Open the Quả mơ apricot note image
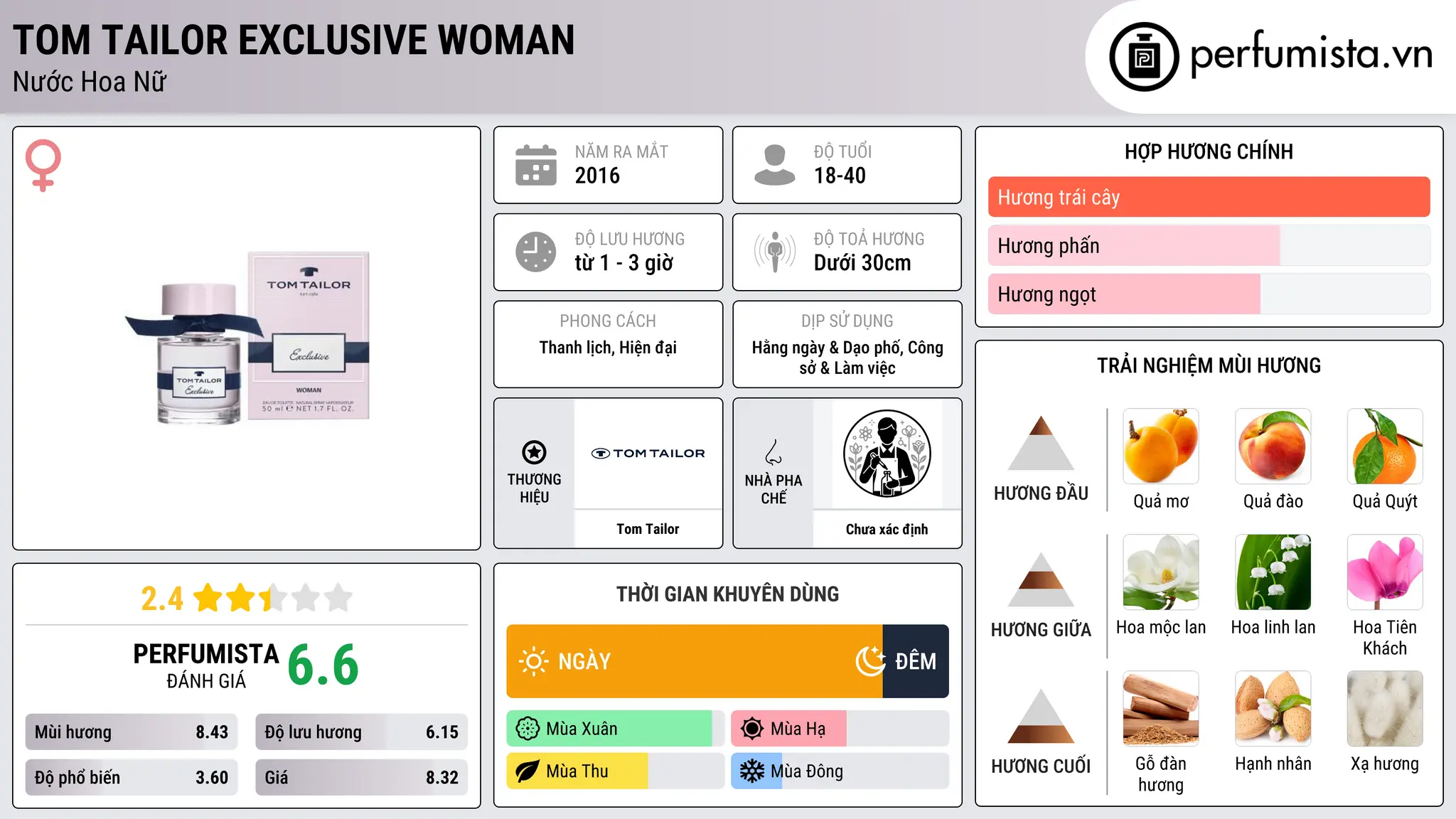This screenshot has height=819, width=1456. (1161, 446)
